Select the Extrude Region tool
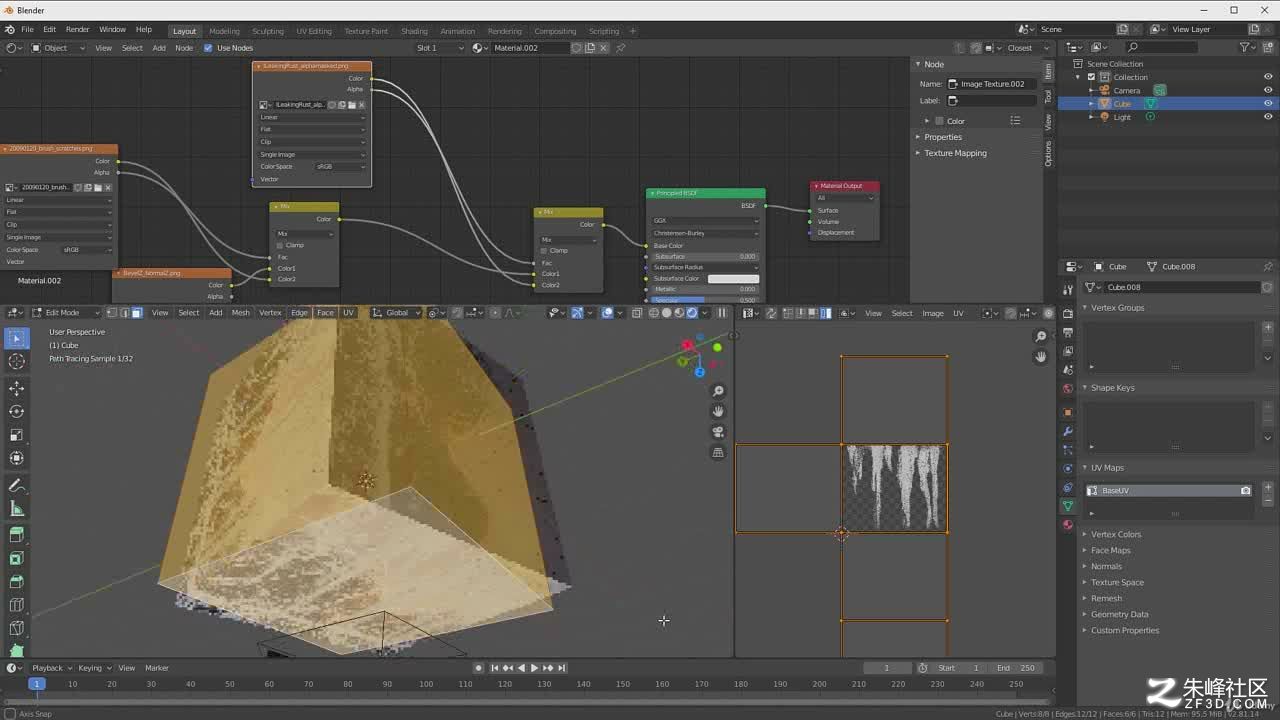This screenshot has height=720, width=1280. point(16,535)
